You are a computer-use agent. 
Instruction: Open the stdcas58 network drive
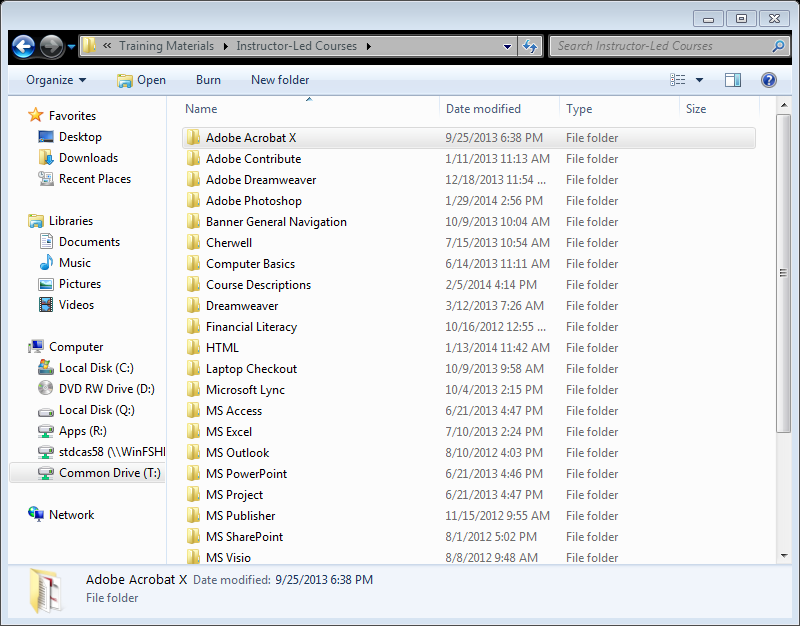(112, 452)
